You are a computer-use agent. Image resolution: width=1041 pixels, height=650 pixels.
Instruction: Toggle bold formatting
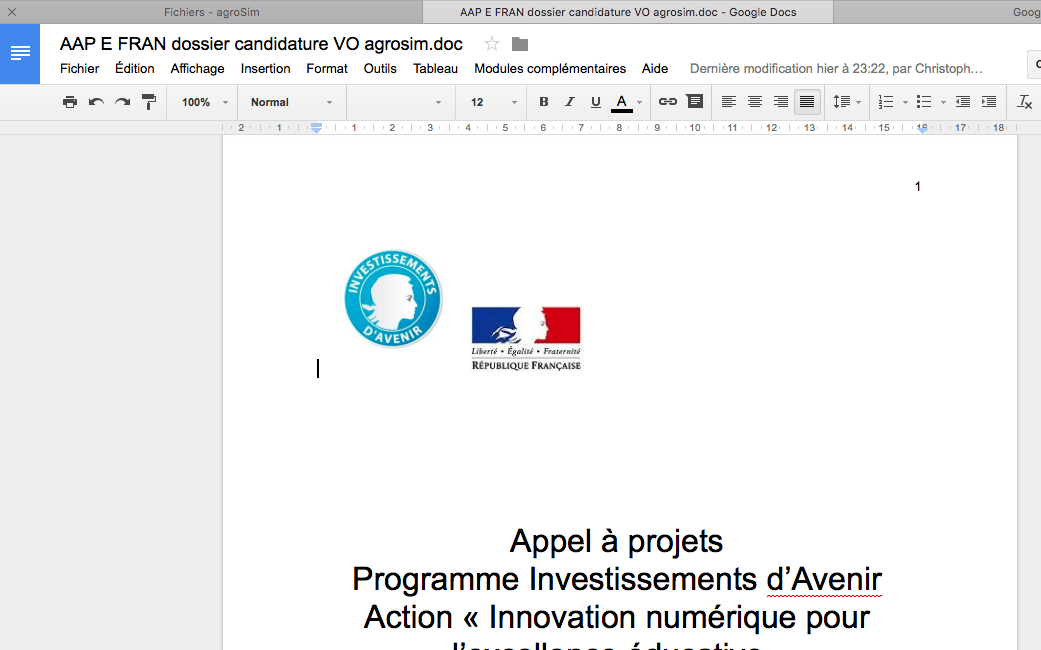coord(544,102)
